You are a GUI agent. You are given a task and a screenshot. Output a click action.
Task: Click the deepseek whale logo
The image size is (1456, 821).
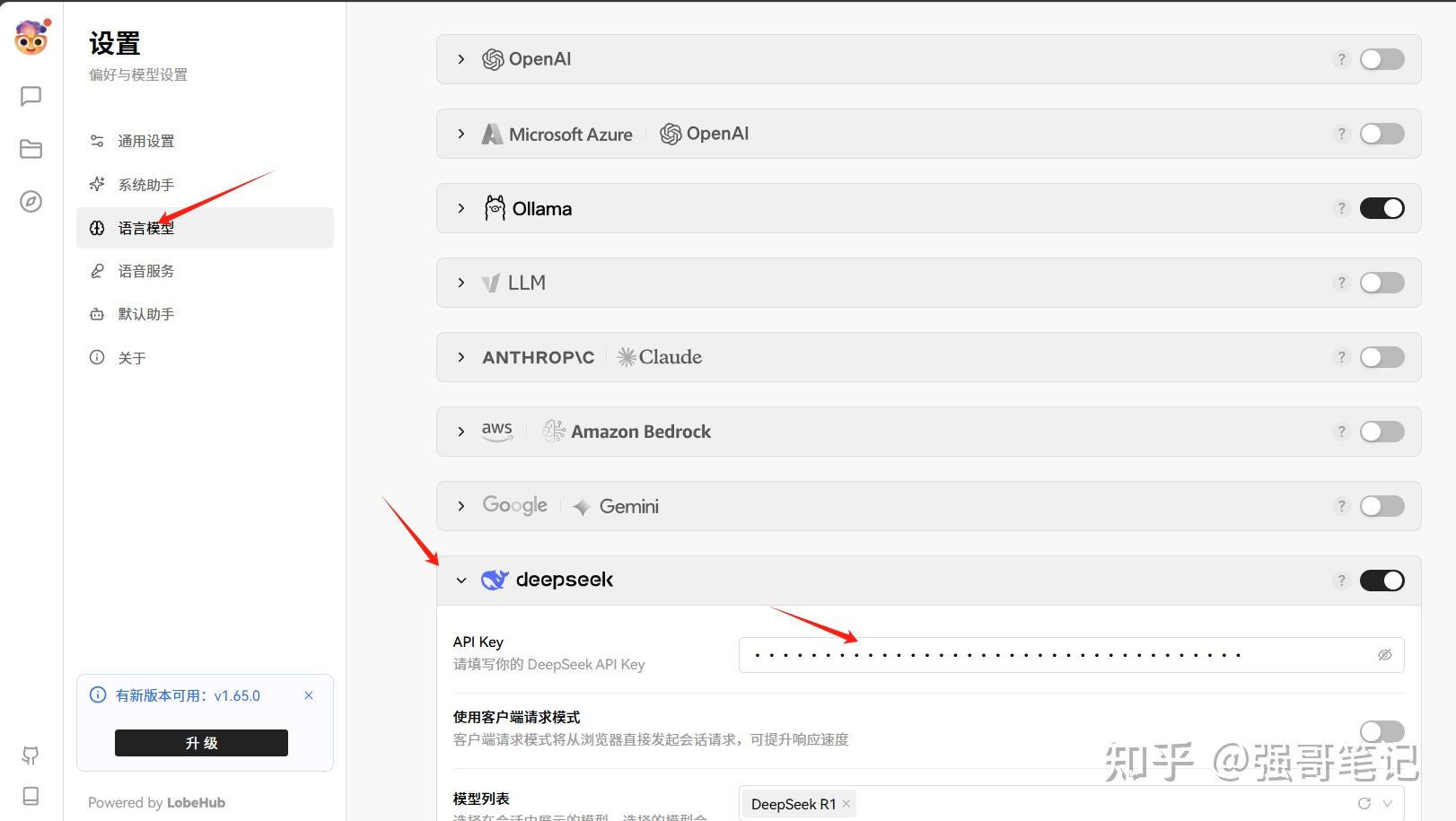tap(495, 580)
